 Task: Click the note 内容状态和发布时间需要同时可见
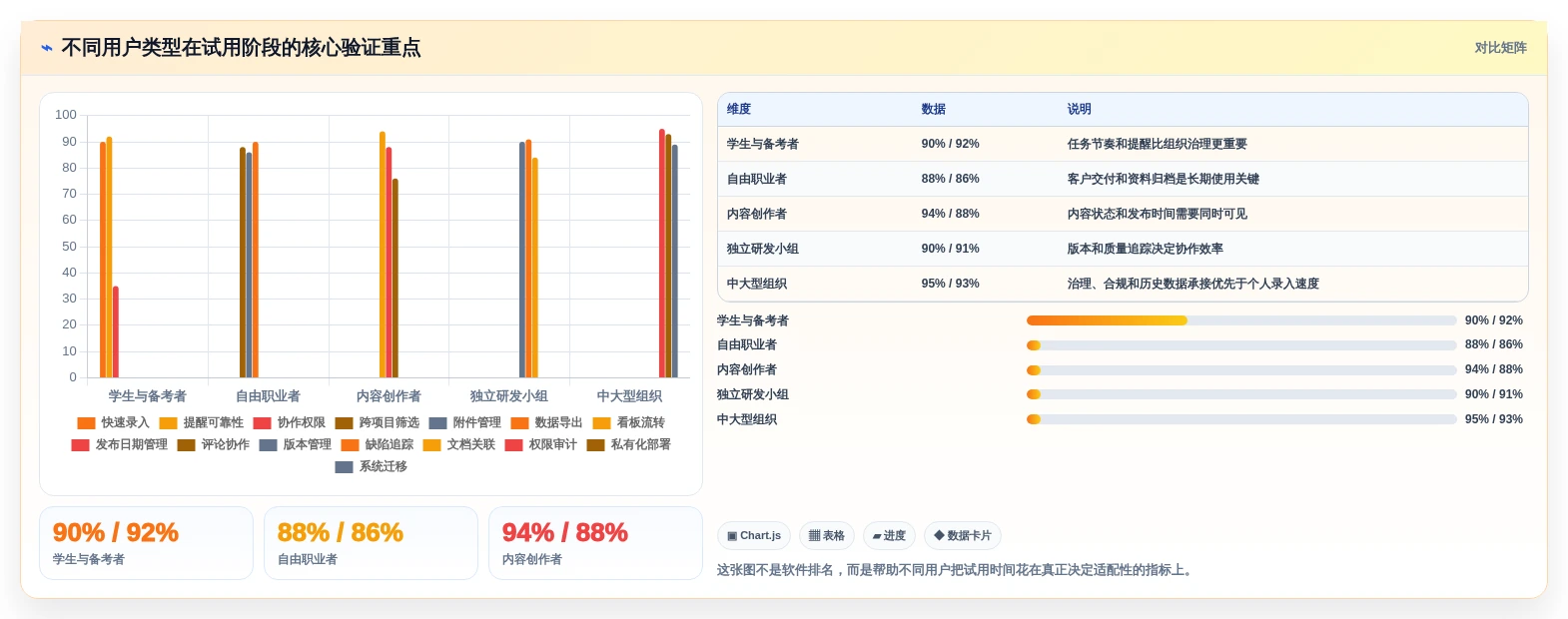coord(1157,214)
